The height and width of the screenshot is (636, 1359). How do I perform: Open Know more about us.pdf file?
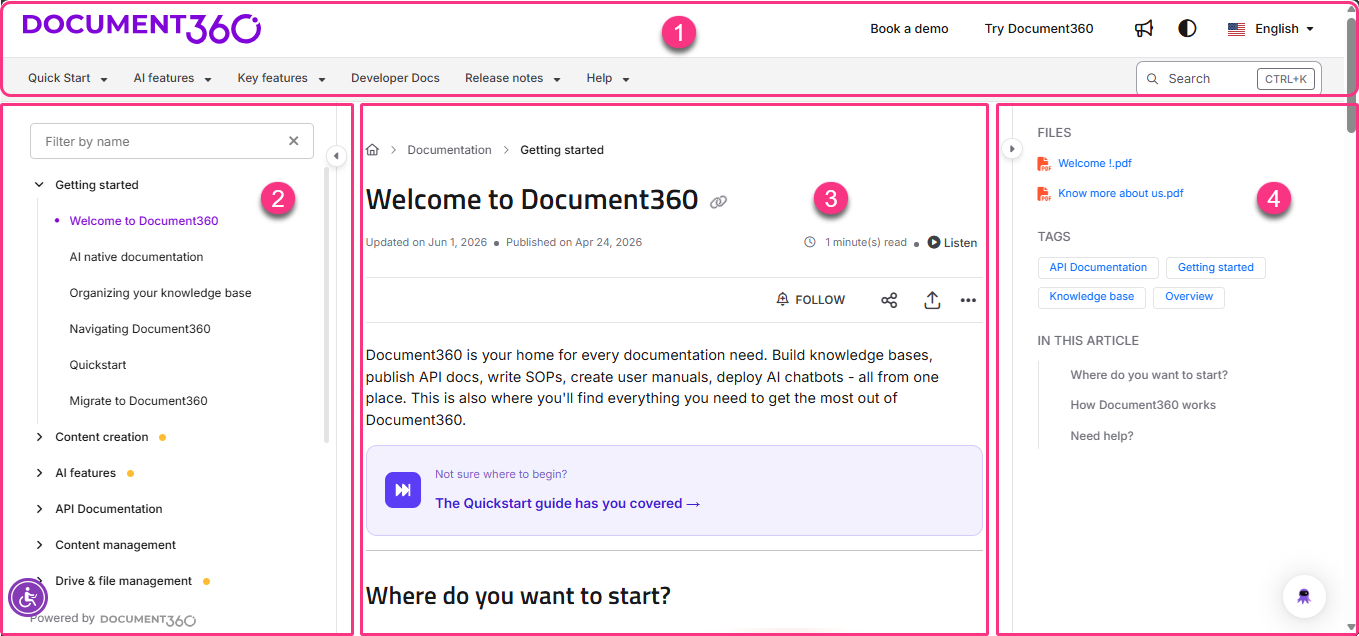click(x=1121, y=193)
